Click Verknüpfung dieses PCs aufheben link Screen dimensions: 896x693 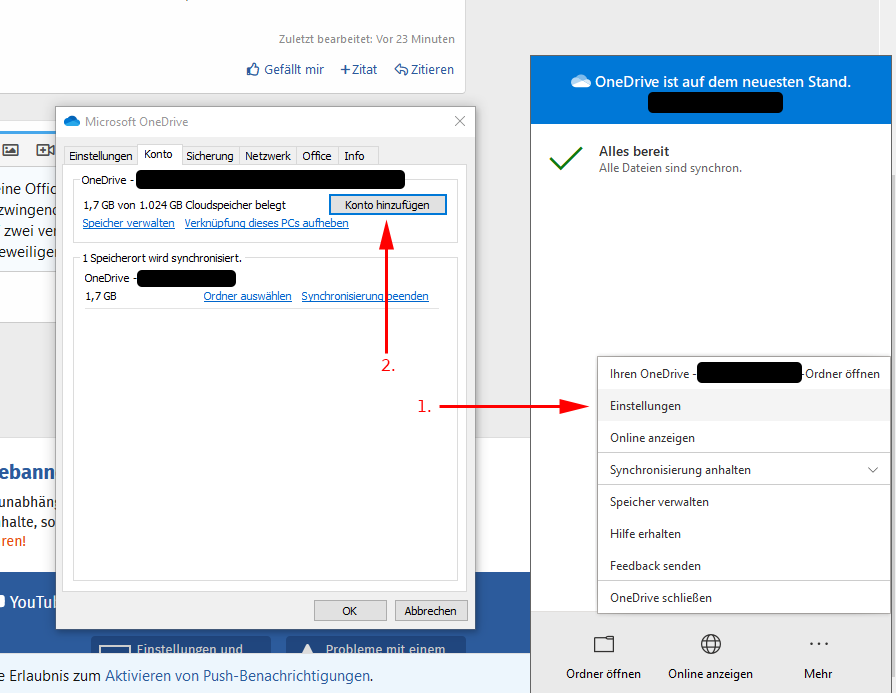(x=266, y=223)
